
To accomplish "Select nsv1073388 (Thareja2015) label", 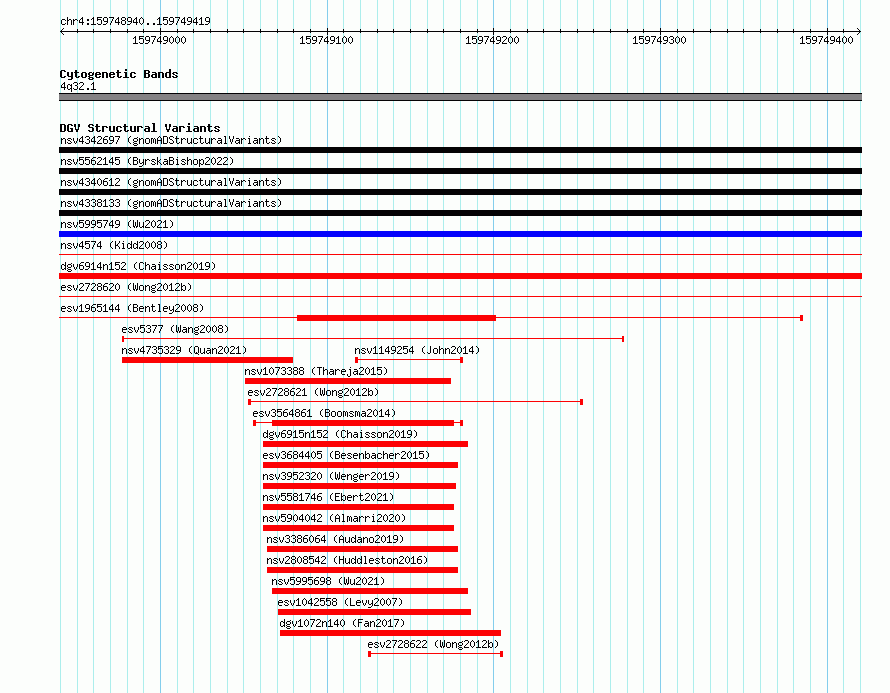I will [316, 371].
